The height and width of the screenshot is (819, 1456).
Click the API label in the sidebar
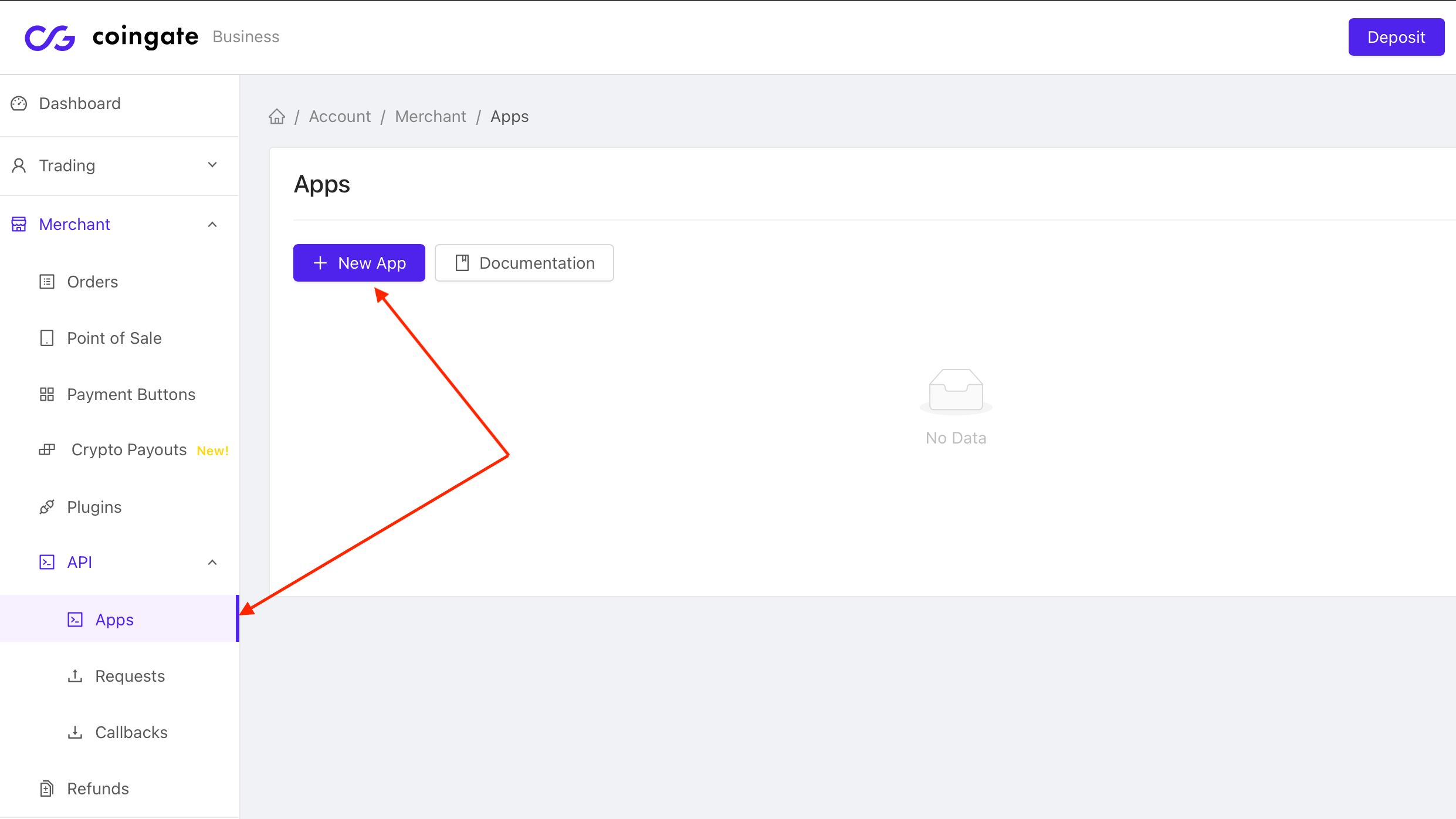click(80, 562)
